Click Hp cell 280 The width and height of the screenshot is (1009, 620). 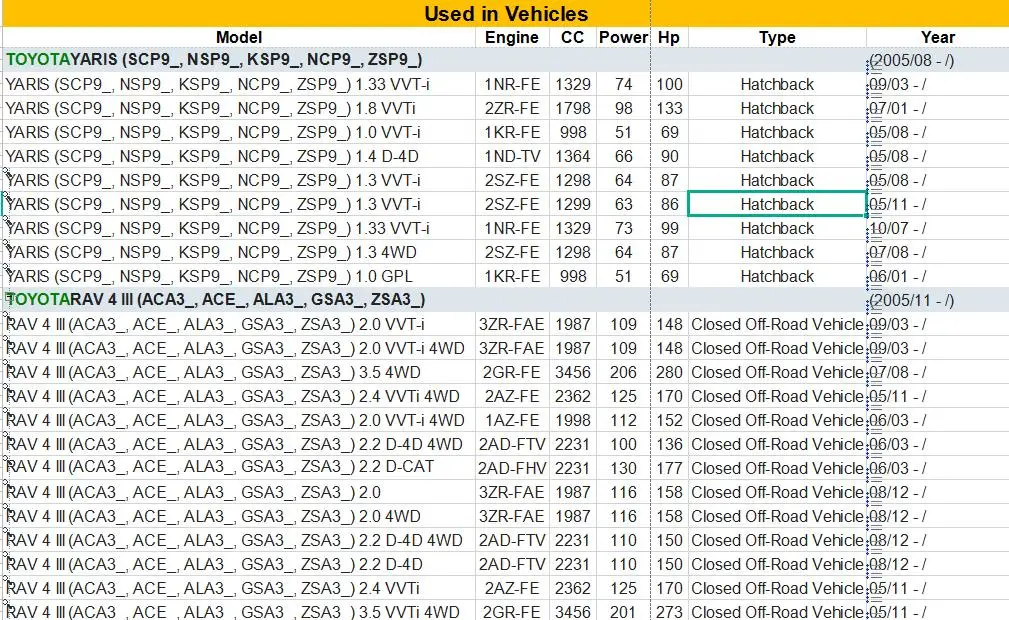click(669, 372)
